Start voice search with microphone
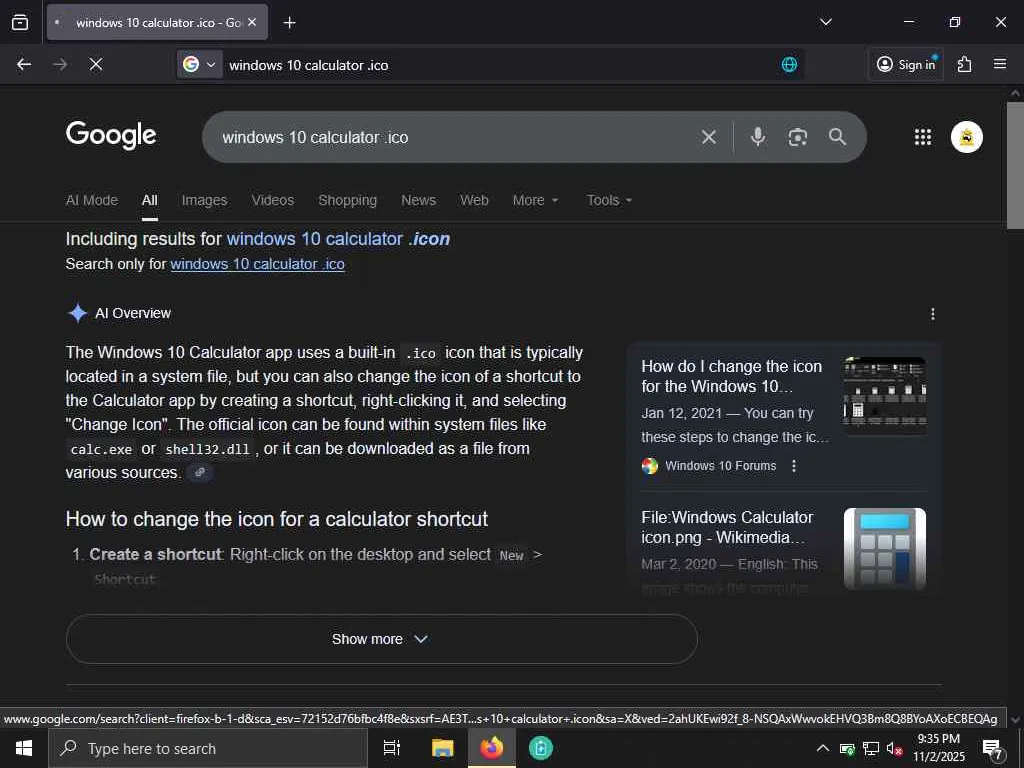 pyautogui.click(x=758, y=136)
